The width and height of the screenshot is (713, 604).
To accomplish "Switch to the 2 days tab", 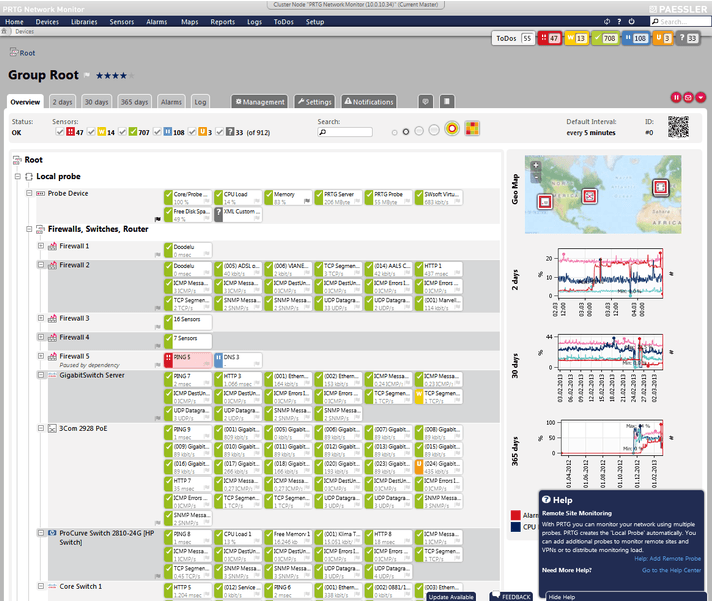I will [62, 102].
